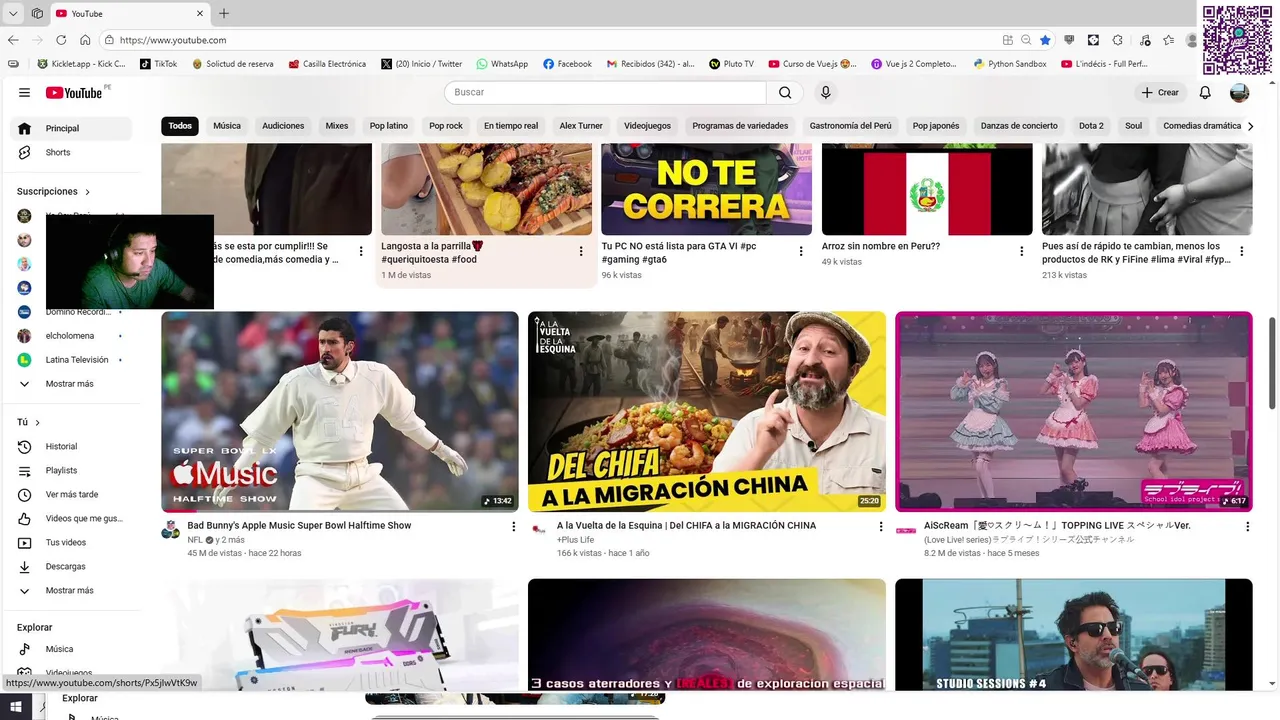Image resolution: width=1280 pixels, height=720 pixels.
Task: Focus the Buscar search field
Action: tap(605, 92)
